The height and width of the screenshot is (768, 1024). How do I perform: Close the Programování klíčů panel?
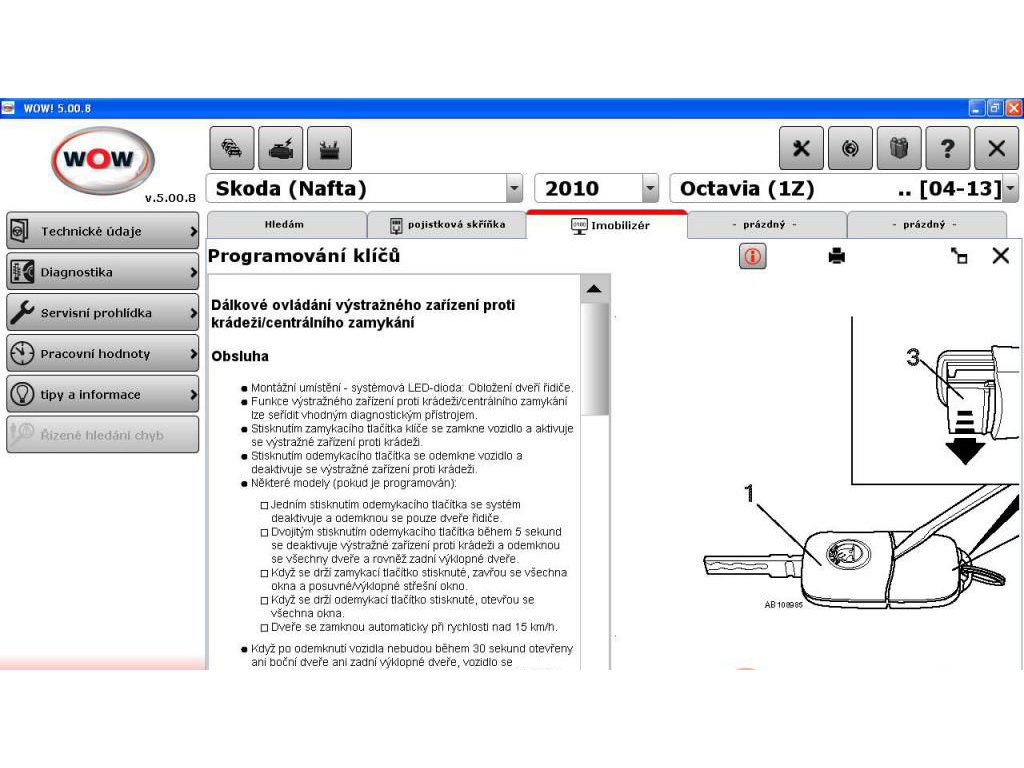(x=1000, y=256)
